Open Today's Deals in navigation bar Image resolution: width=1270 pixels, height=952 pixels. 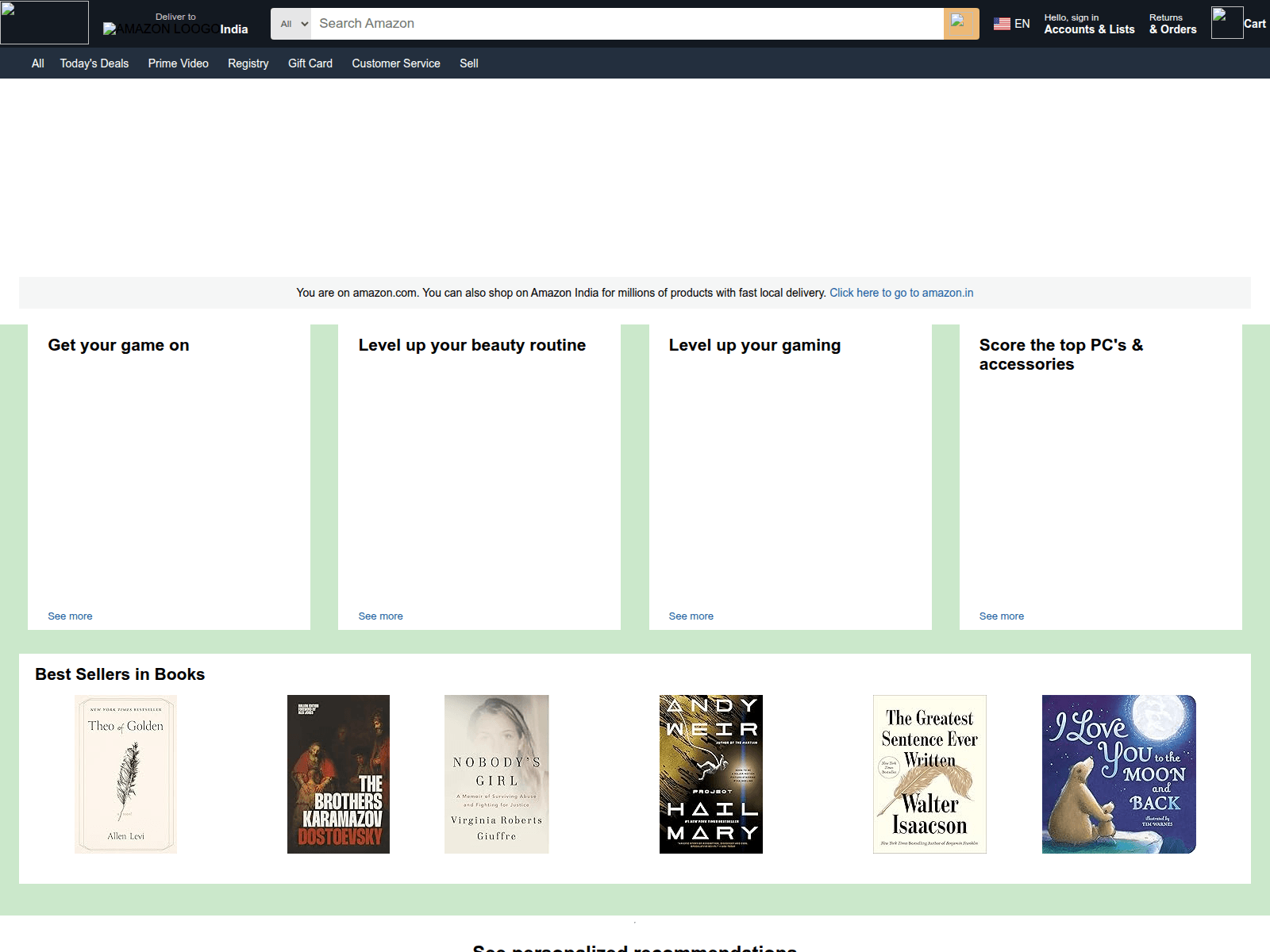(94, 63)
